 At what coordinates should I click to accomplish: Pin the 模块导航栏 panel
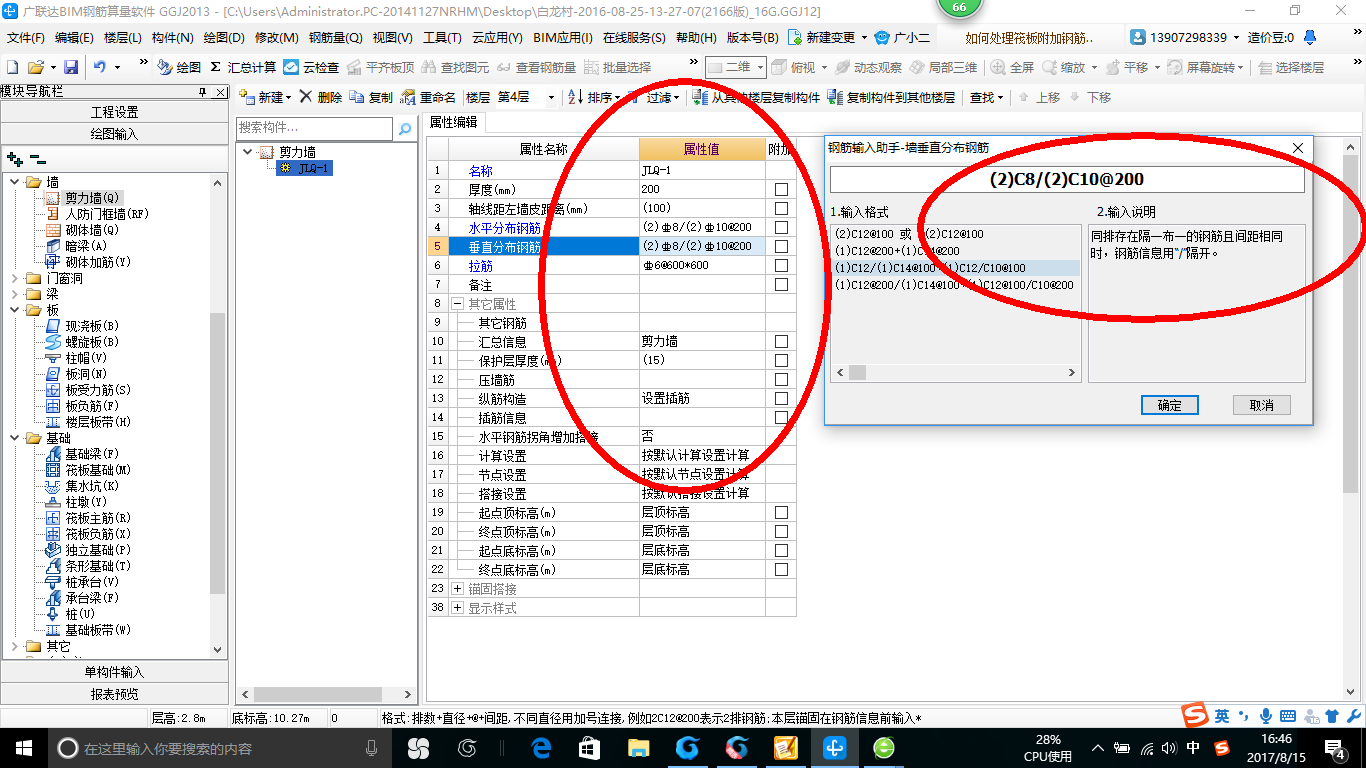pos(202,91)
